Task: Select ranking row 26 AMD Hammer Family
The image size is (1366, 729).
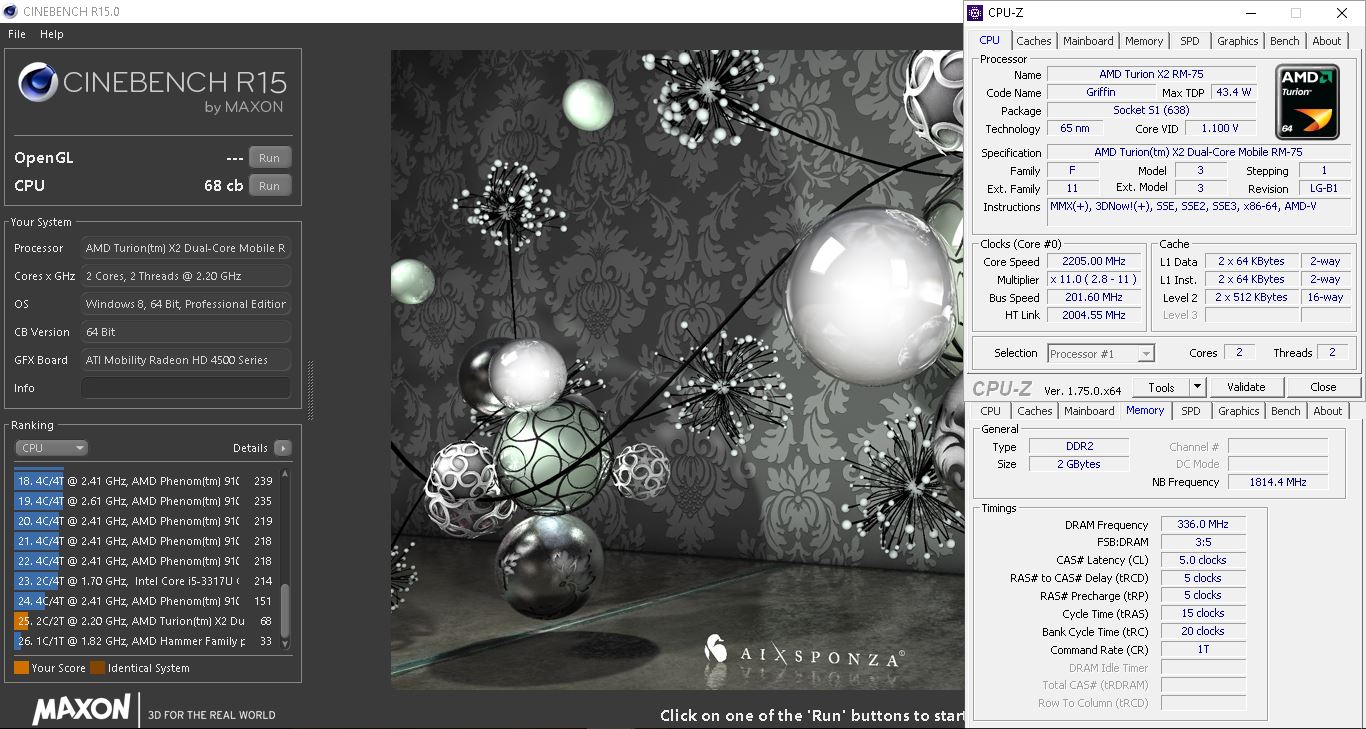Action: [146, 641]
